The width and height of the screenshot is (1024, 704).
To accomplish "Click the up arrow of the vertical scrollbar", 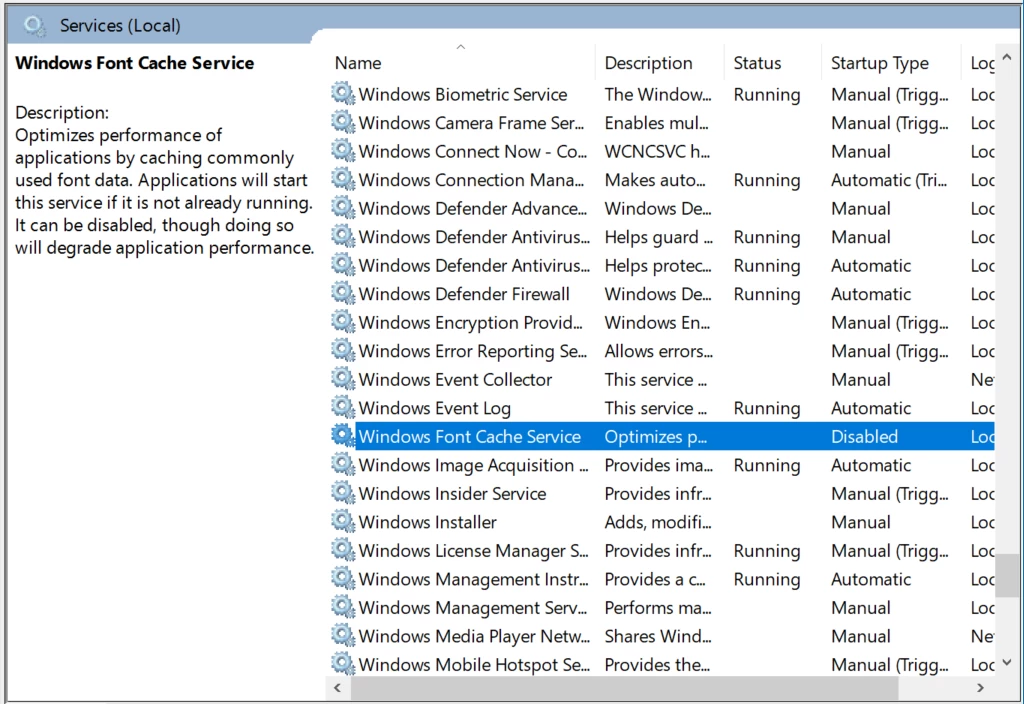I will 1007,57.
